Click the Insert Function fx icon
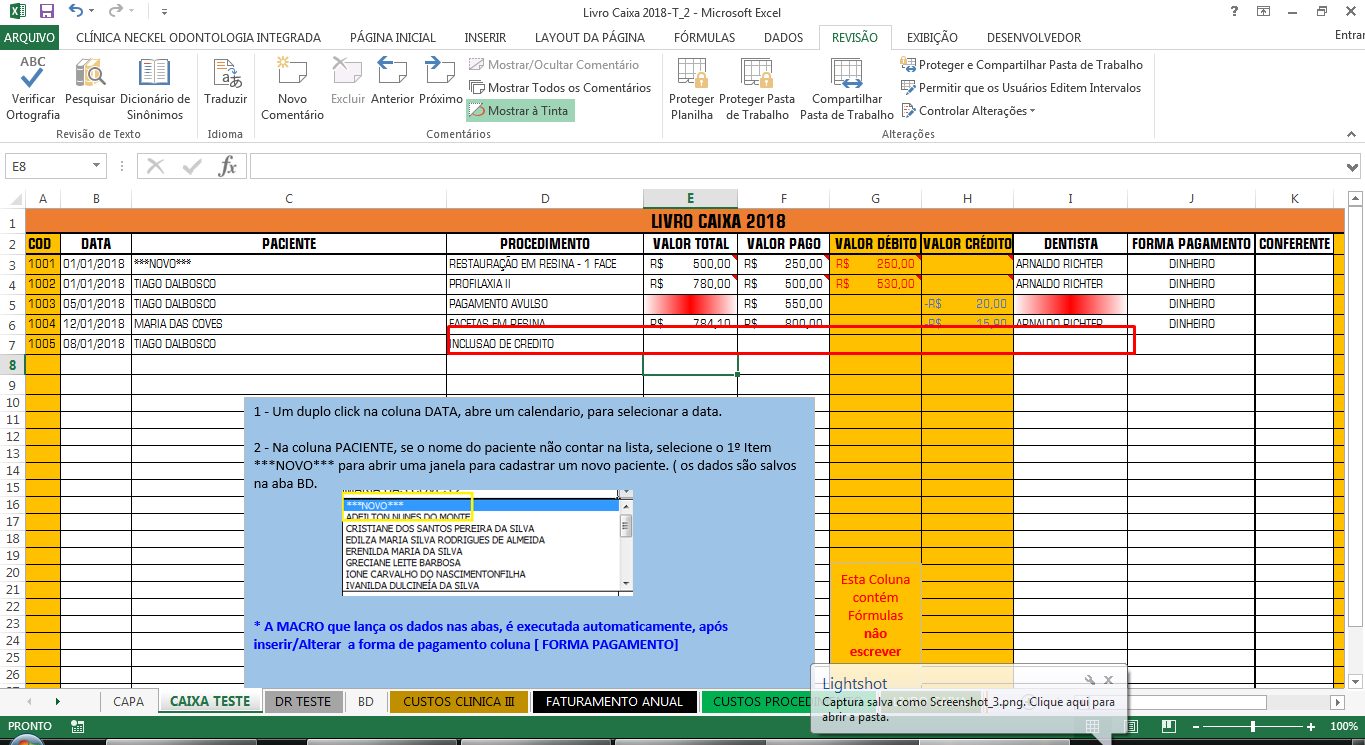Image resolution: width=1365 pixels, height=745 pixels. tap(228, 166)
